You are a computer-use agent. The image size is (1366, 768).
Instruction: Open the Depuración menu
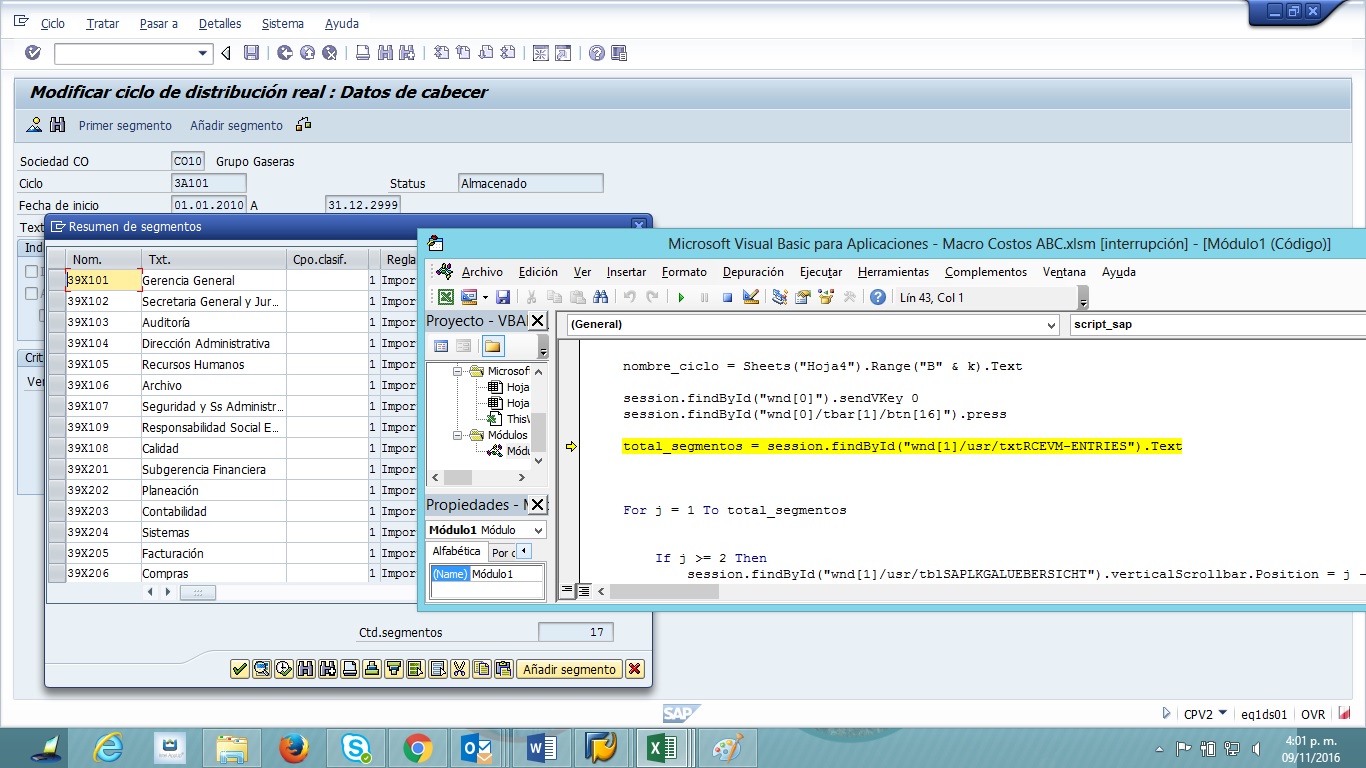[753, 271]
